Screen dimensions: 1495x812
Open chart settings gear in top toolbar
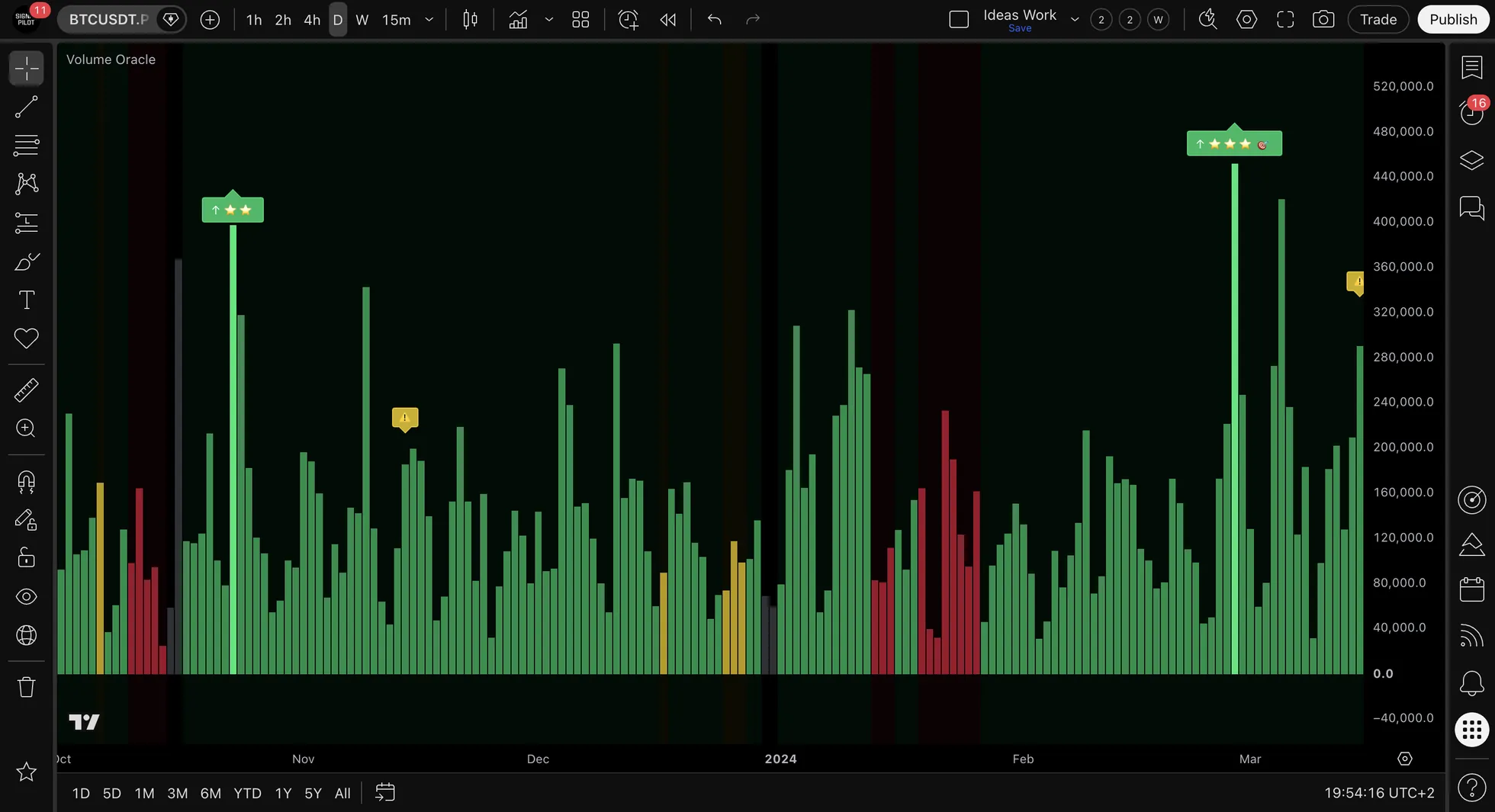tap(1246, 20)
